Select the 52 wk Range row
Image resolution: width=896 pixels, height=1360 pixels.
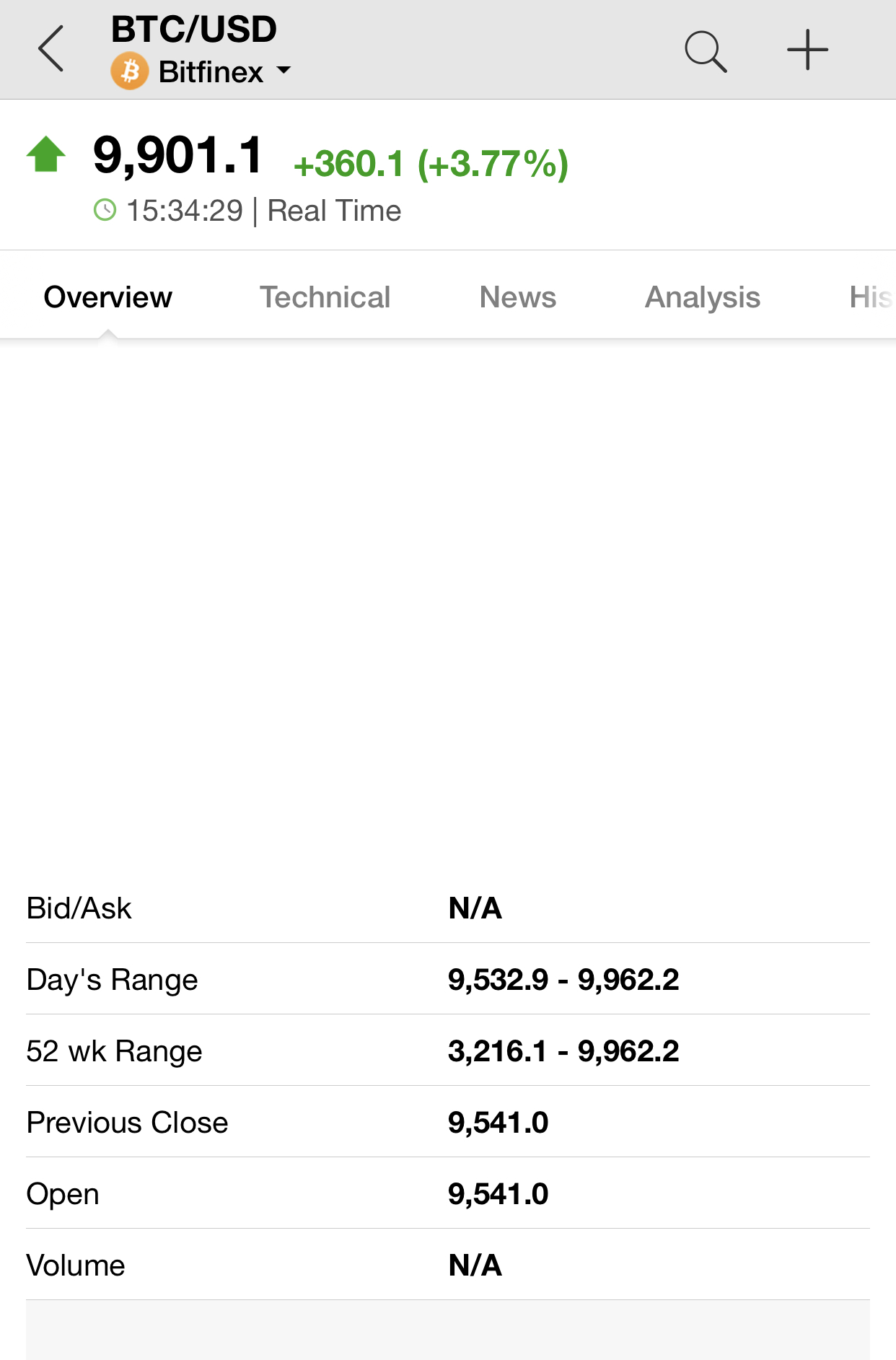click(x=448, y=1050)
